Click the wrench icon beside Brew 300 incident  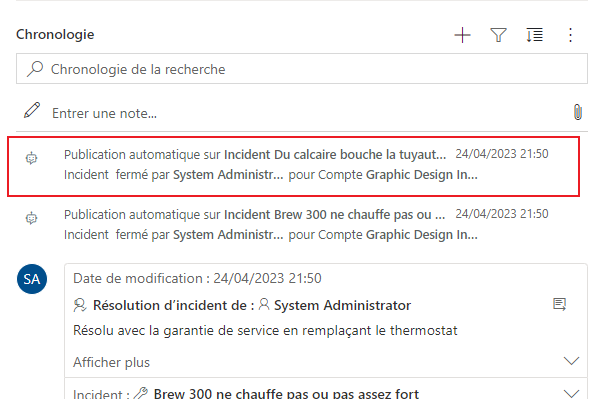[140, 394]
